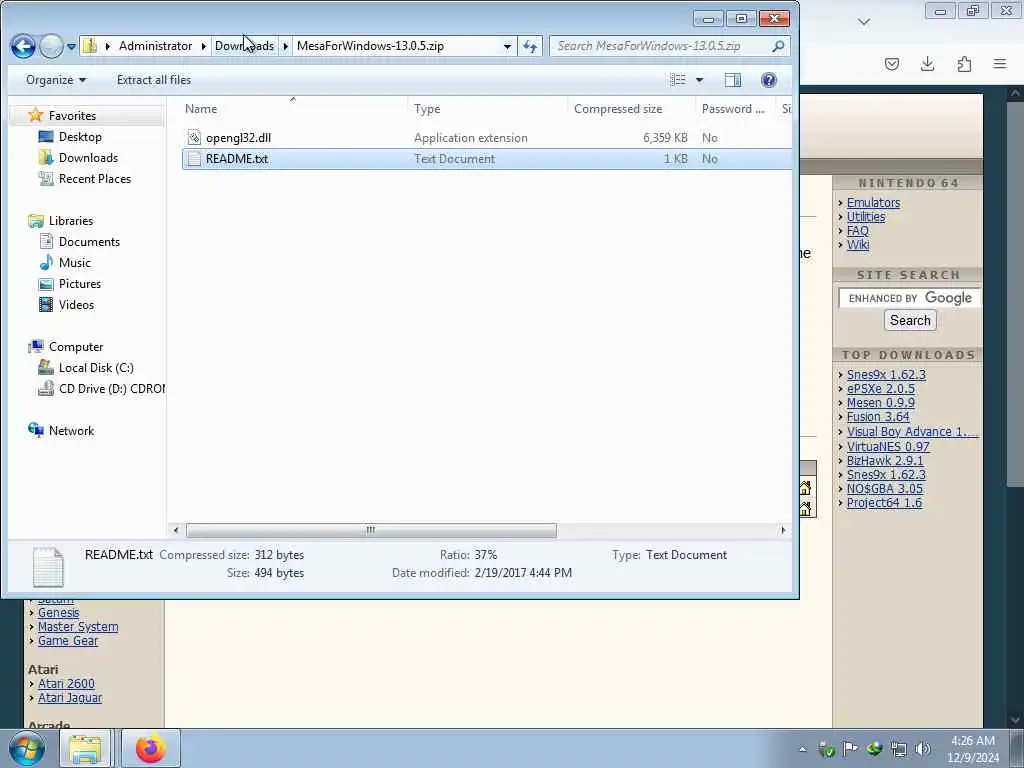Open the Windows Start menu

26,748
